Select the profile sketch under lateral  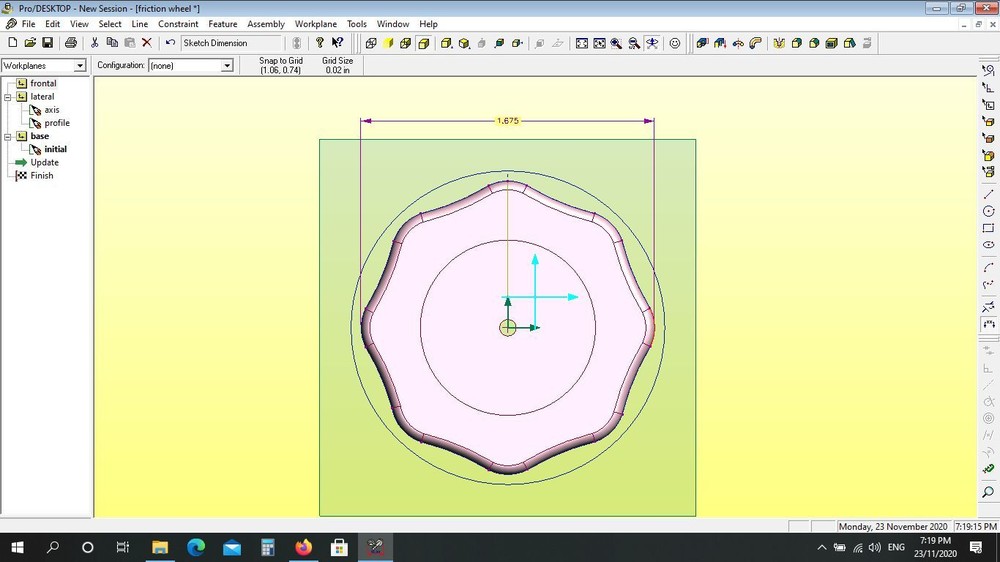pos(56,123)
